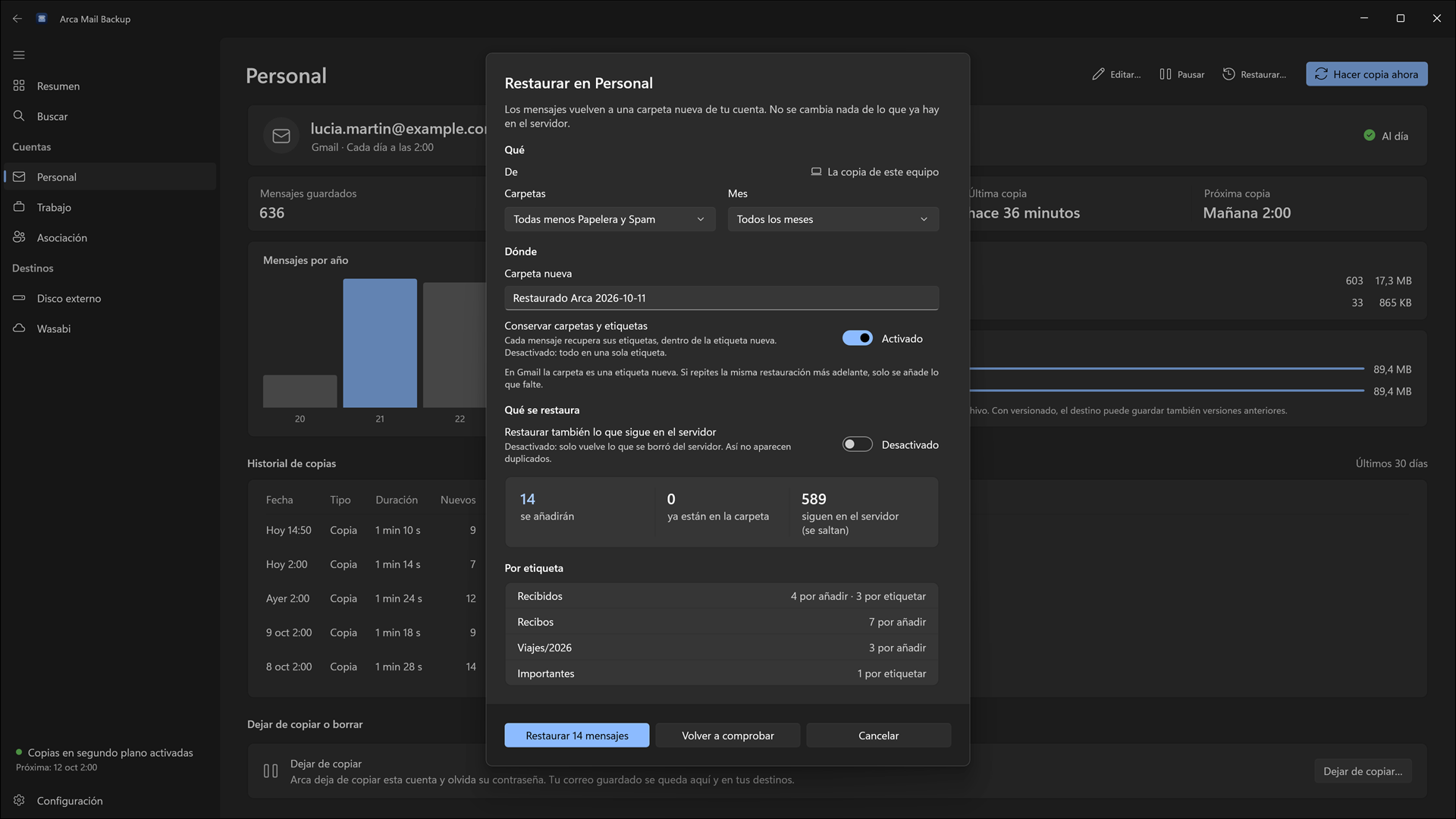Click the pause icon beside Dejar de copiar
Screen dimensions: 1456x819
tap(270, 771)
